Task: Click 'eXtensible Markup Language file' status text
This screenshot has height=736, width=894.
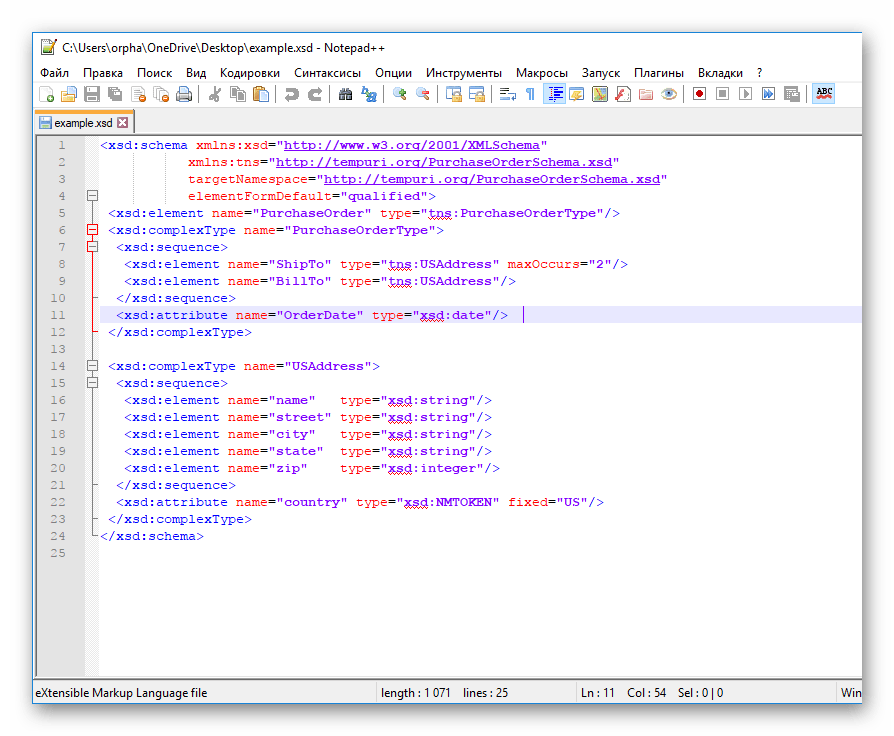Action: point(121,693)
